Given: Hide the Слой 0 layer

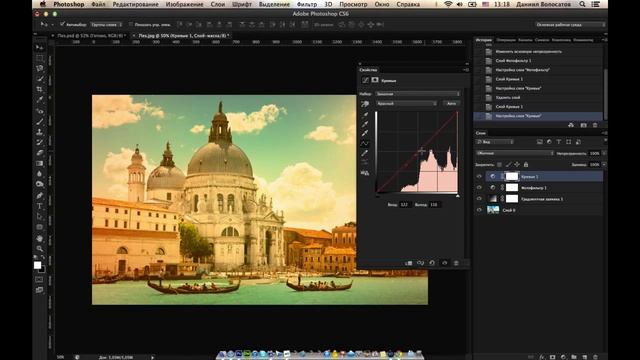Looking at the screenshot, I should click(479, 210).
